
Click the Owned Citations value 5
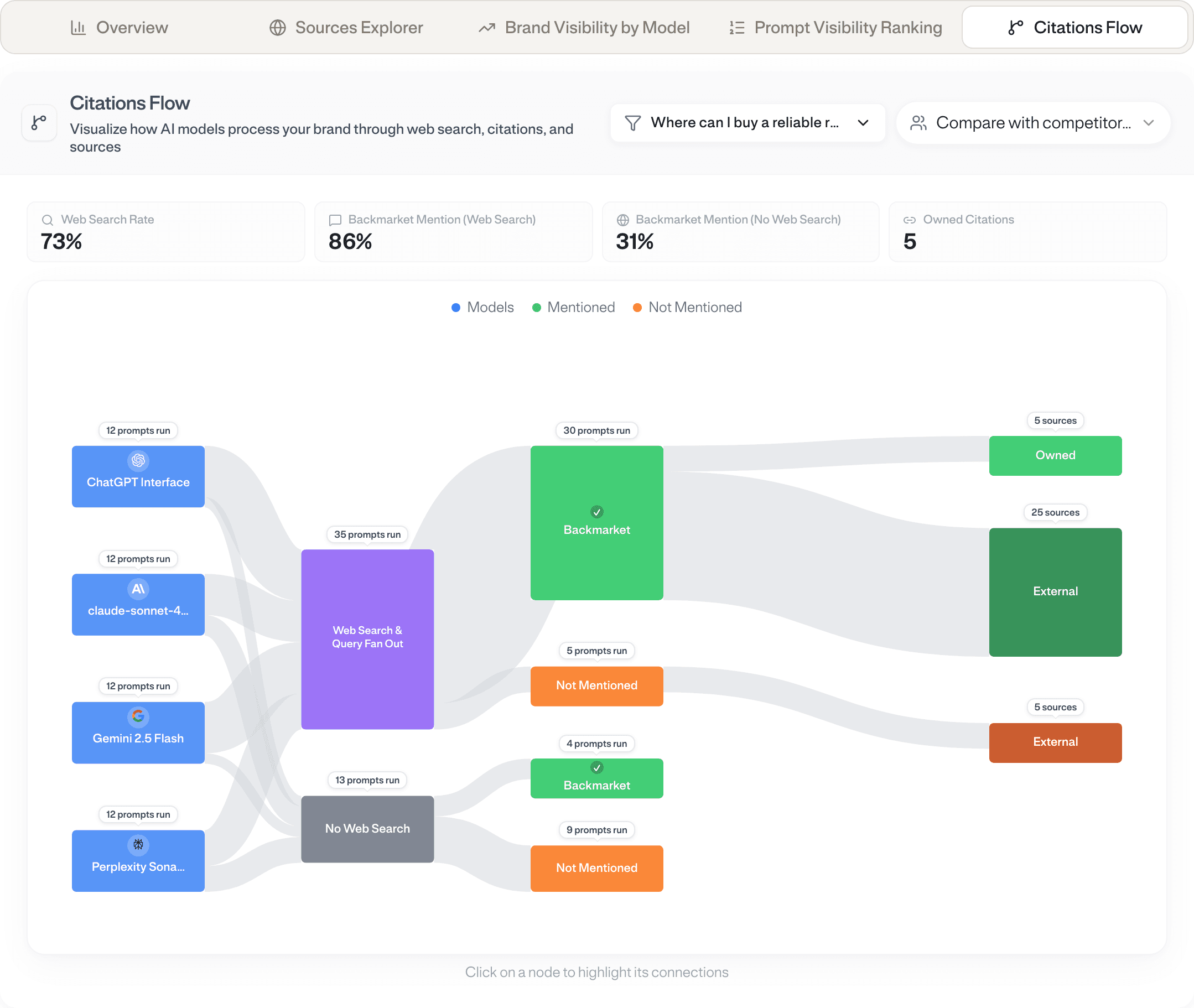point(910,242)
